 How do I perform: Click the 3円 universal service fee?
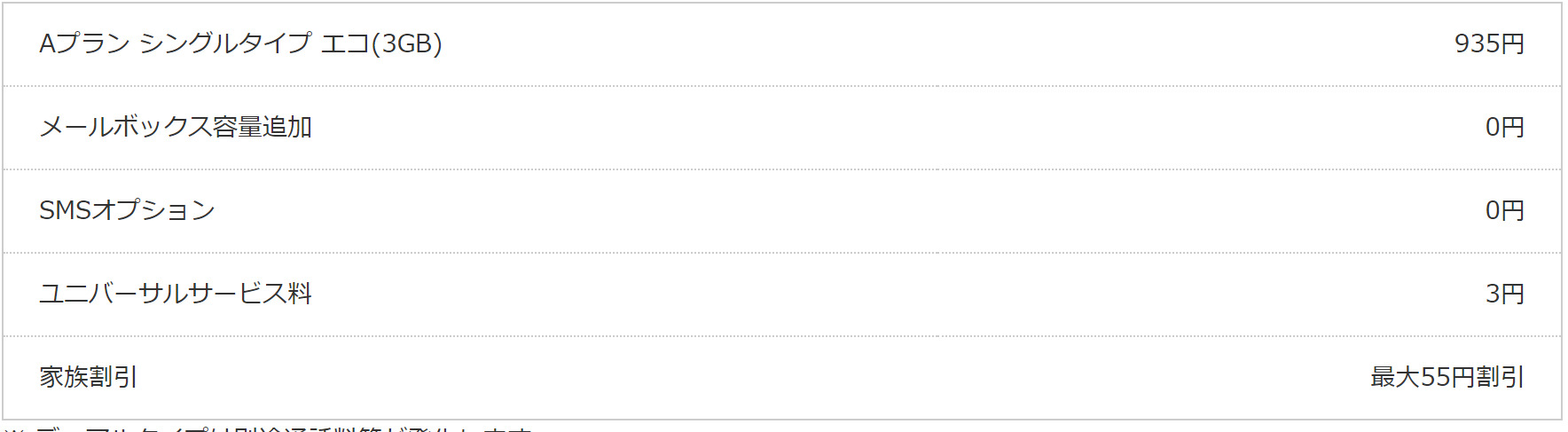coord(1504,294)
